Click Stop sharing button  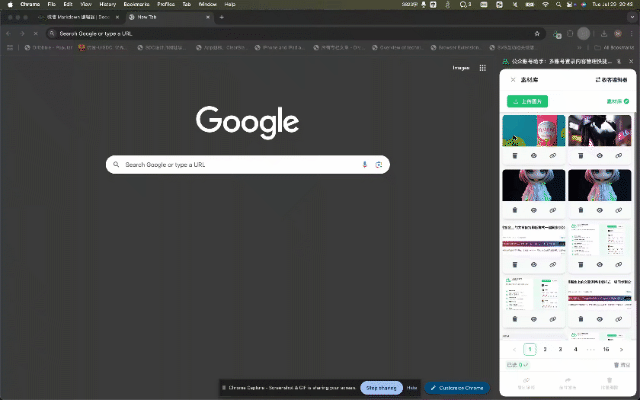click(x=381, y=388)
